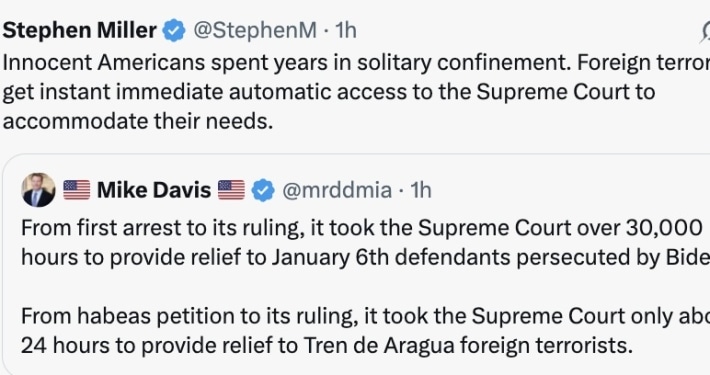This screenshot has width=710, height=375.
Task: Click the verified badge beside Stephen Miller
Action: (174, 31)
